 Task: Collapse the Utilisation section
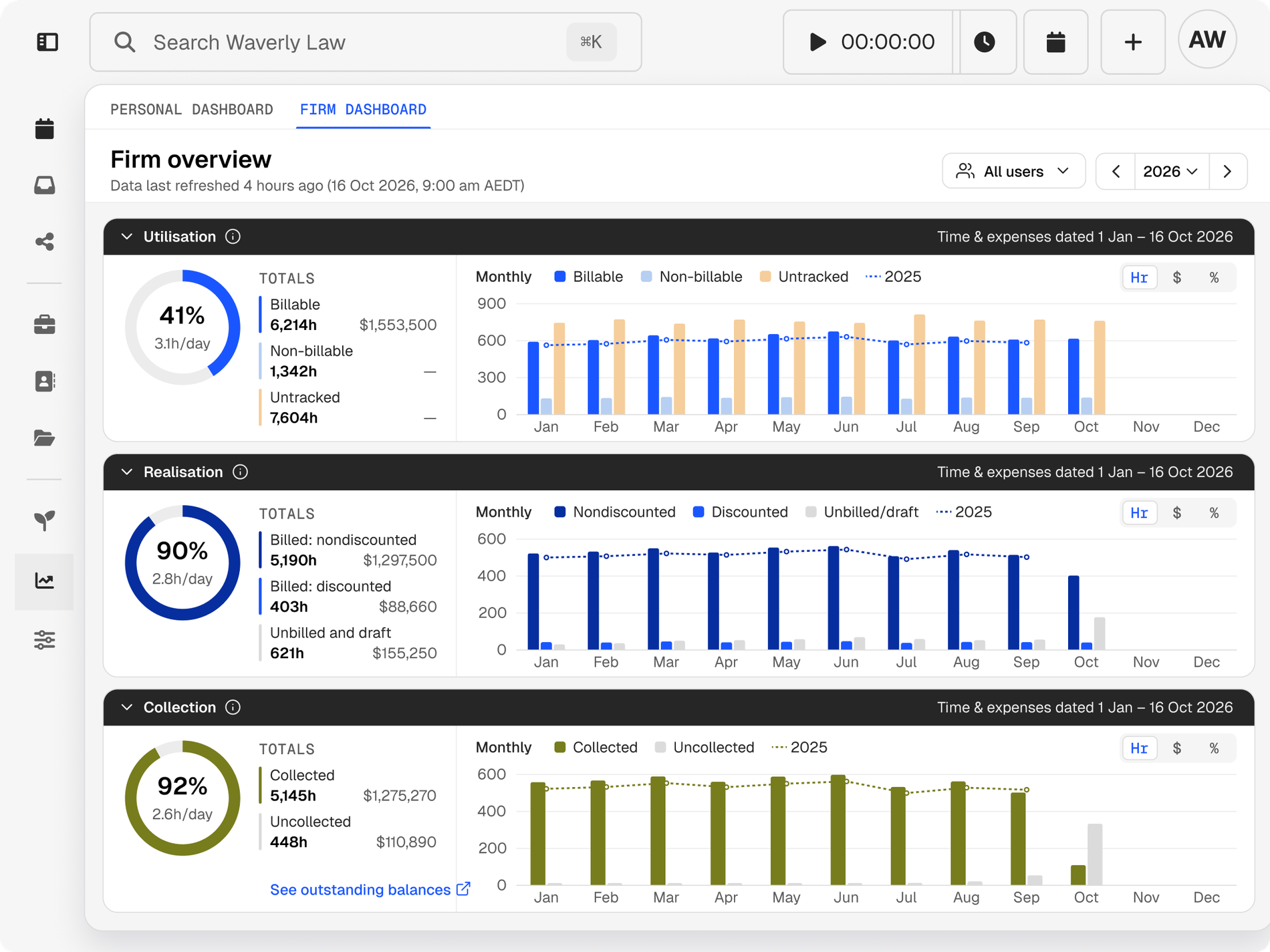127,236
